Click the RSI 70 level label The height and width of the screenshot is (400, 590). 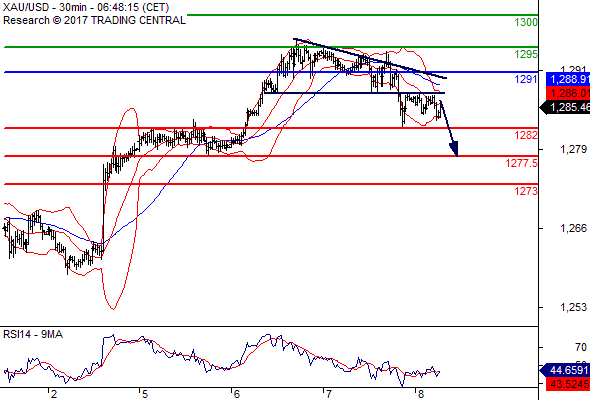[581, 347]
